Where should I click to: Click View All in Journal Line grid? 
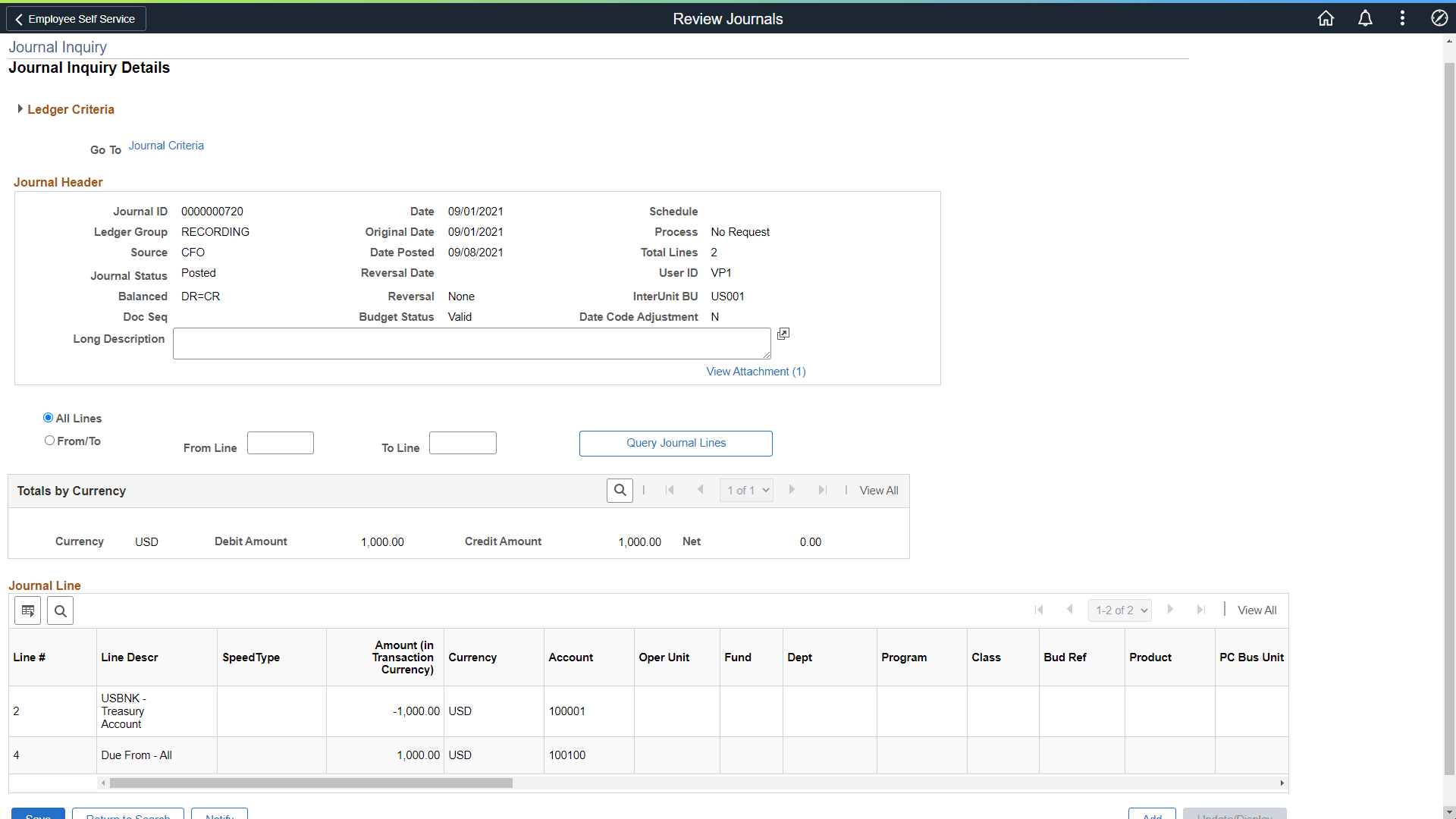[x=1257, y=610]
